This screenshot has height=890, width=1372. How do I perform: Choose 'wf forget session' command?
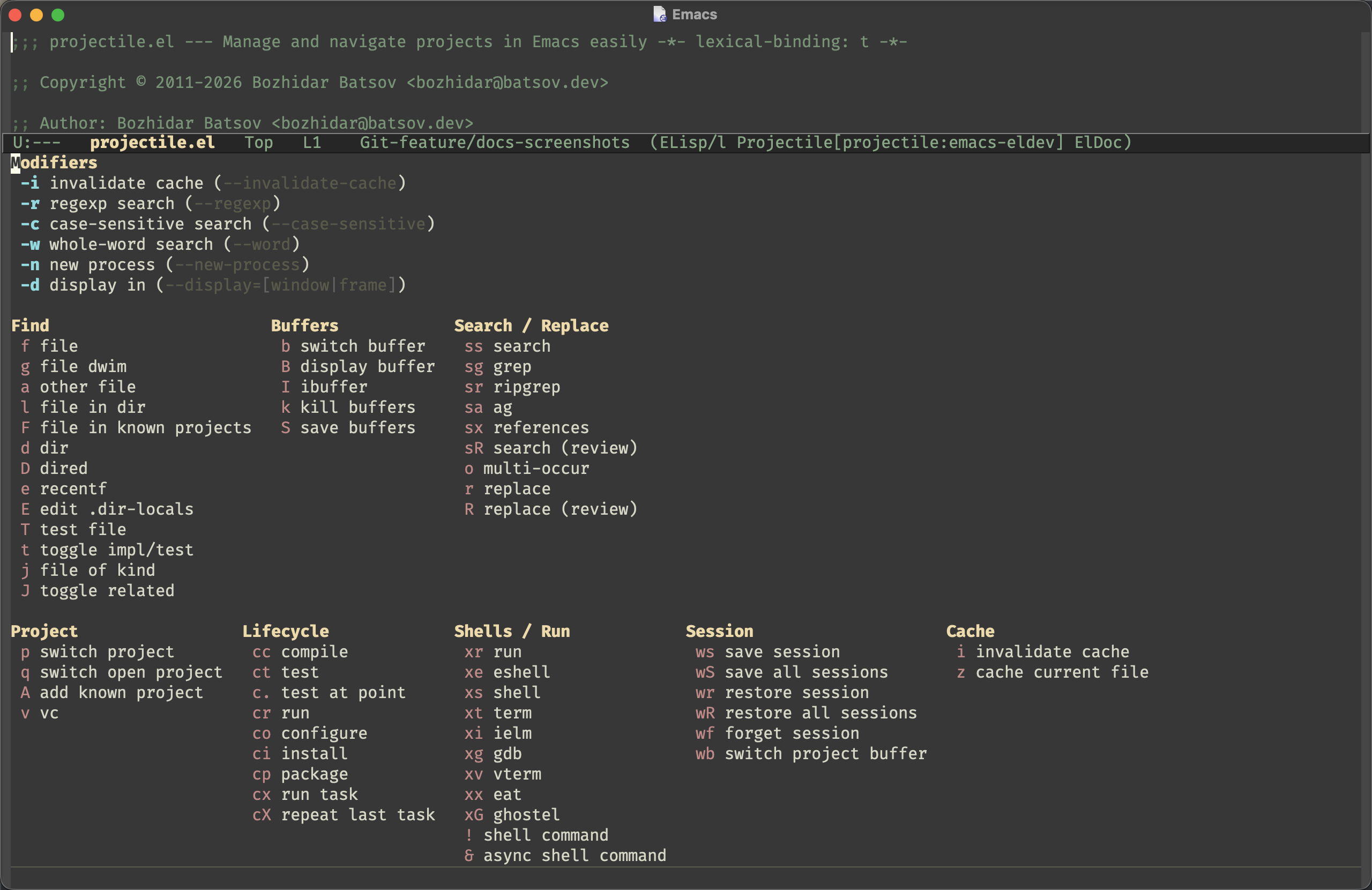[x=778, y=733]
